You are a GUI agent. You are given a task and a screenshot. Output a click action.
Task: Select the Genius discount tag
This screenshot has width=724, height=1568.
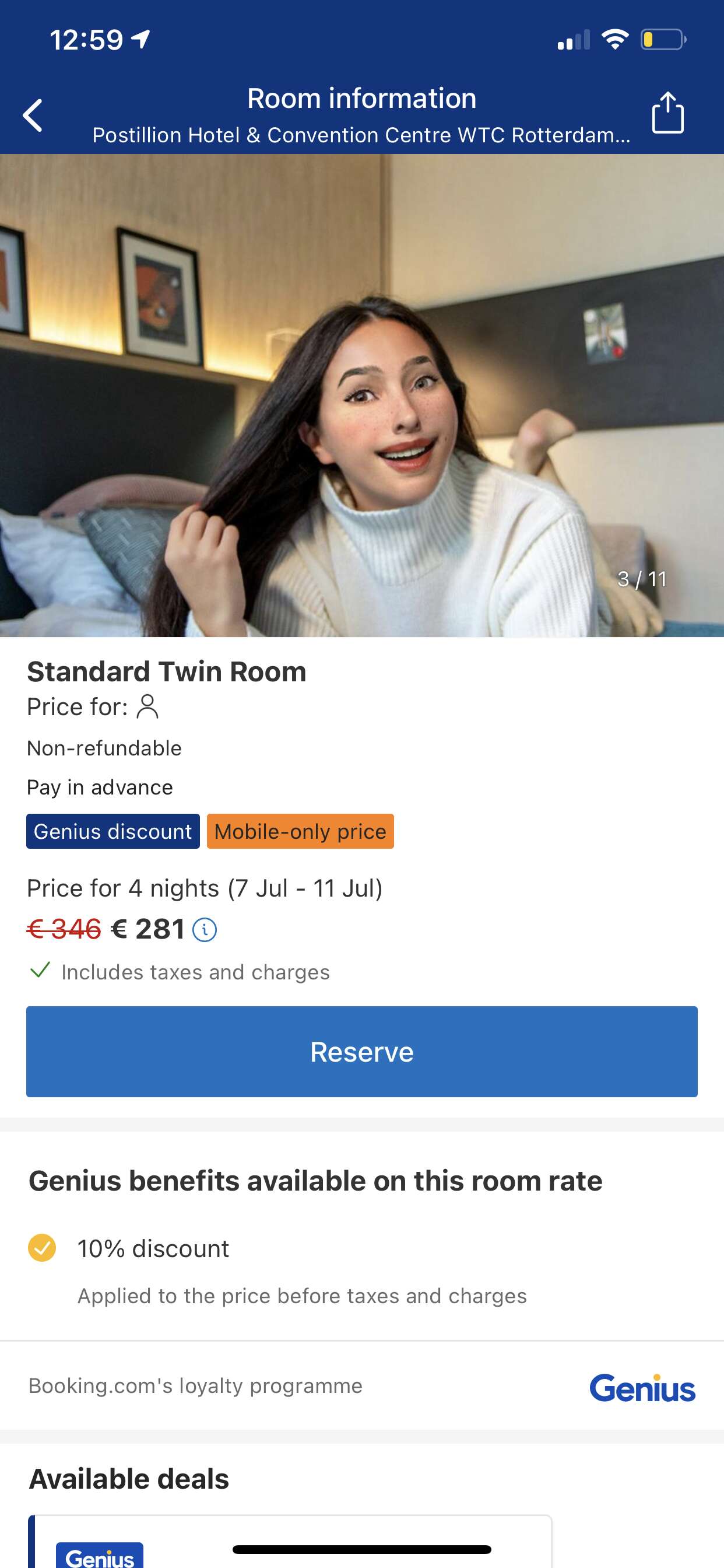coord(113,831)
